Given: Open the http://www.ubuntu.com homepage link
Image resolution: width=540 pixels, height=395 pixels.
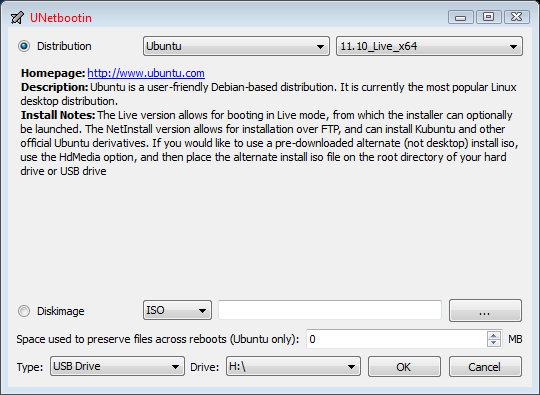Looking at the screenshot, I should click(x=146, y=73).
